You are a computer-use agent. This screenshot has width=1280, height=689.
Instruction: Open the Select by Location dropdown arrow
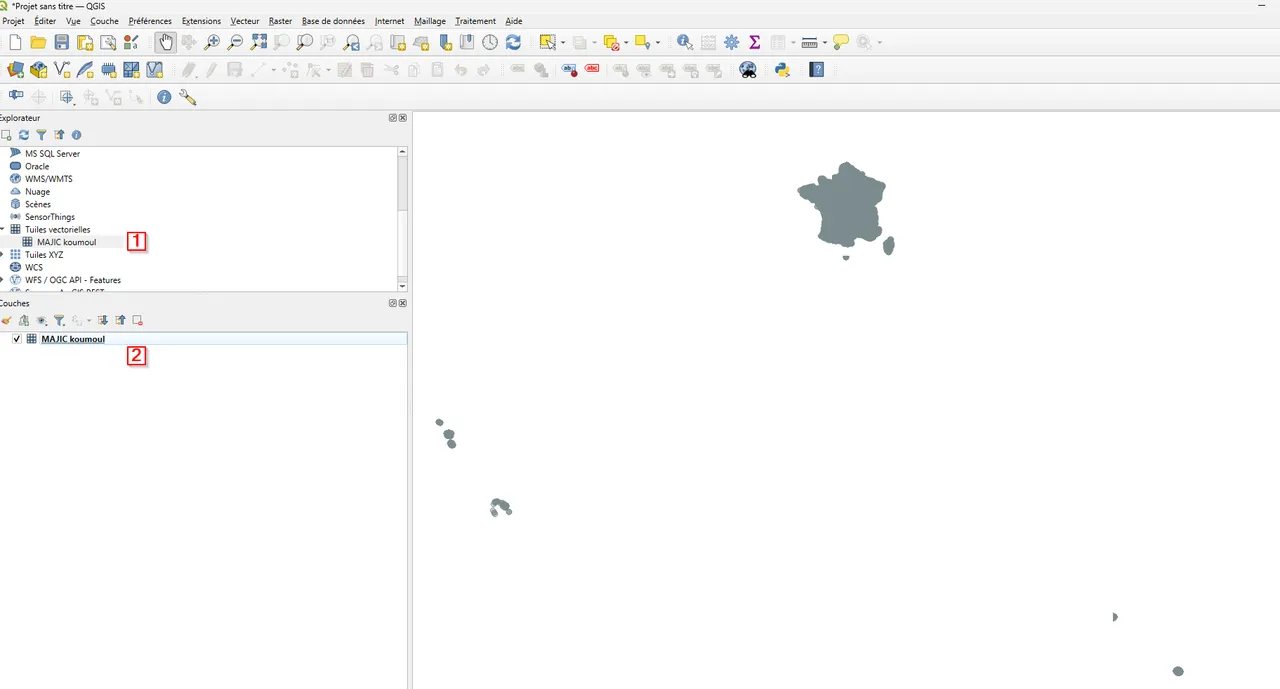click(x=658, y=43)
